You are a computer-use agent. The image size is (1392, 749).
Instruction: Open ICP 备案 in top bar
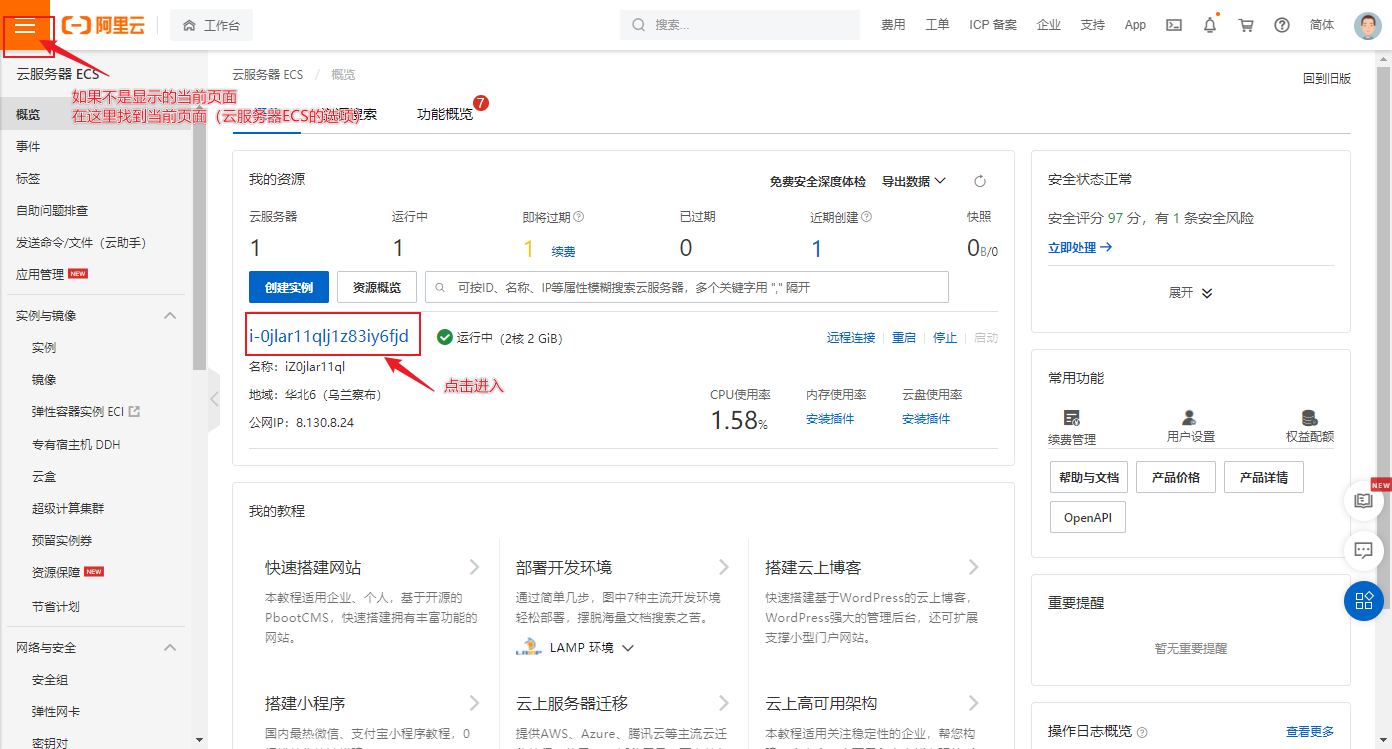[x=993, y=25]
